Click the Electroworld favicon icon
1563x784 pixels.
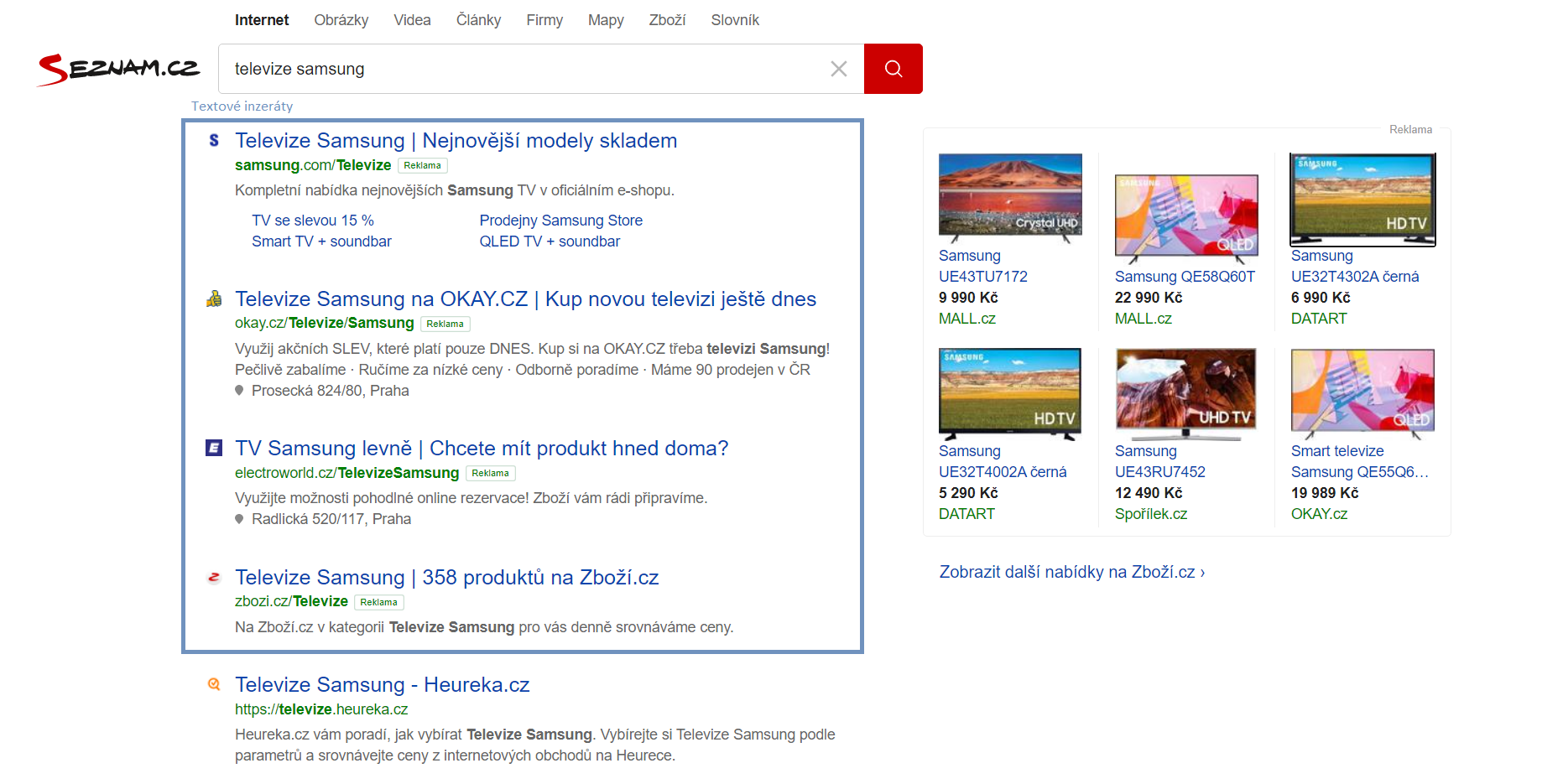click(214, 448)
